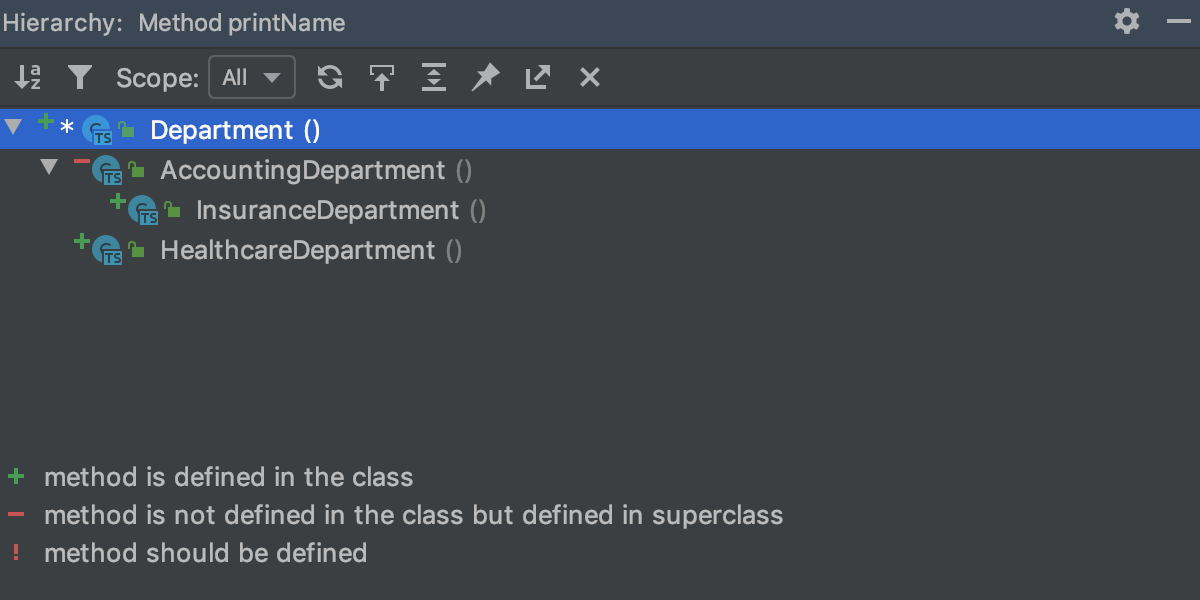Image resolution: width=1200 pixels, height=600 pixels.
Task: Select AccountingDepartment in the tree
Action: coord(302,170)
